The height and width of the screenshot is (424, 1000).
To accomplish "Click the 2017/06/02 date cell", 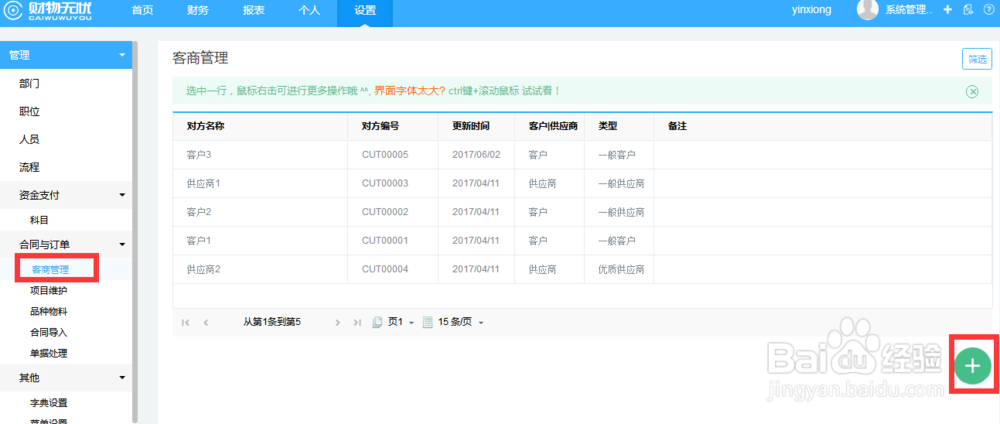I will coord(476,155).
